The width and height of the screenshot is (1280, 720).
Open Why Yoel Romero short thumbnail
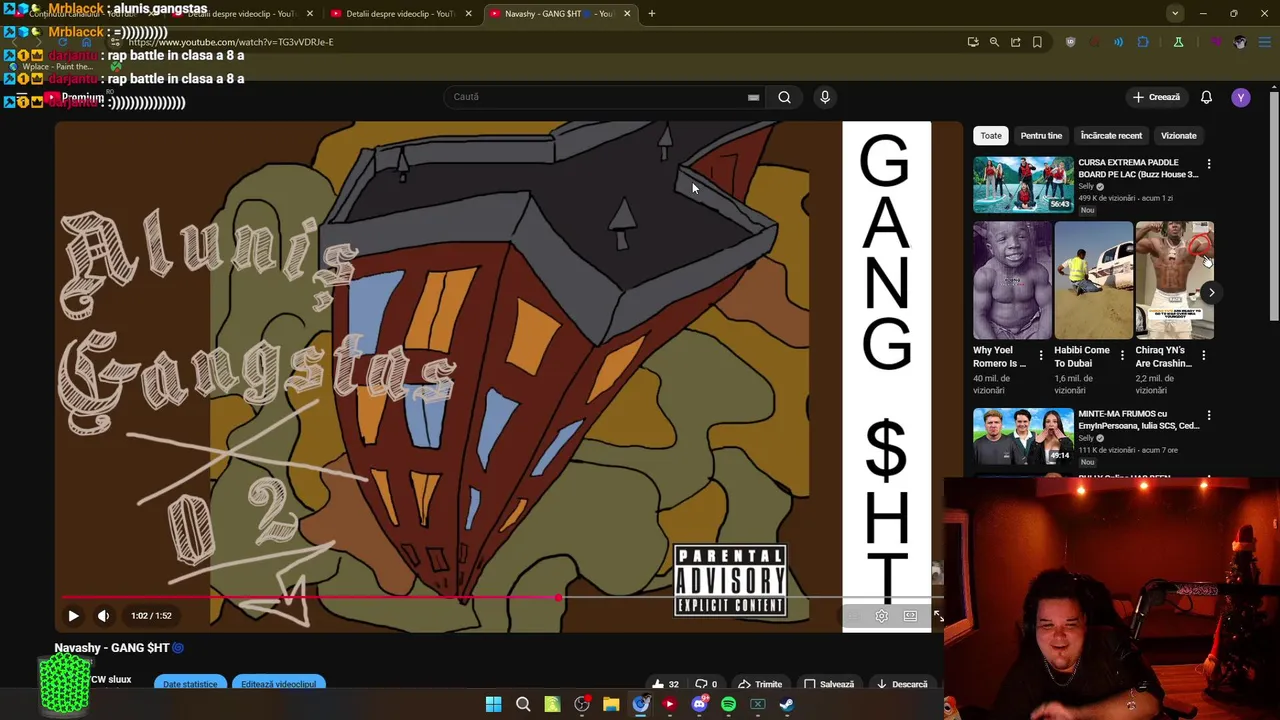click(x=1012, y=281)
